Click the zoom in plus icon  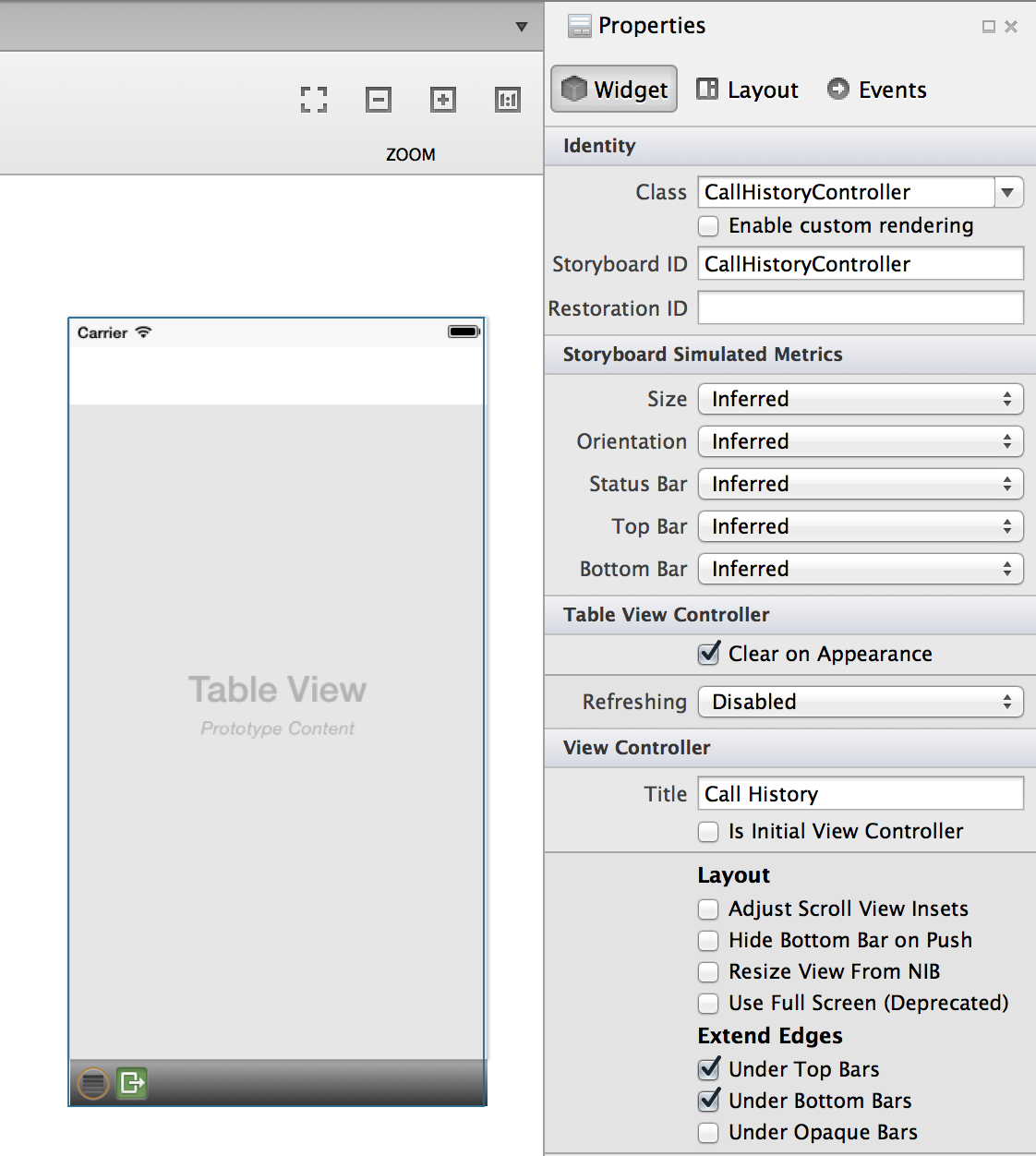pos(443,100)
